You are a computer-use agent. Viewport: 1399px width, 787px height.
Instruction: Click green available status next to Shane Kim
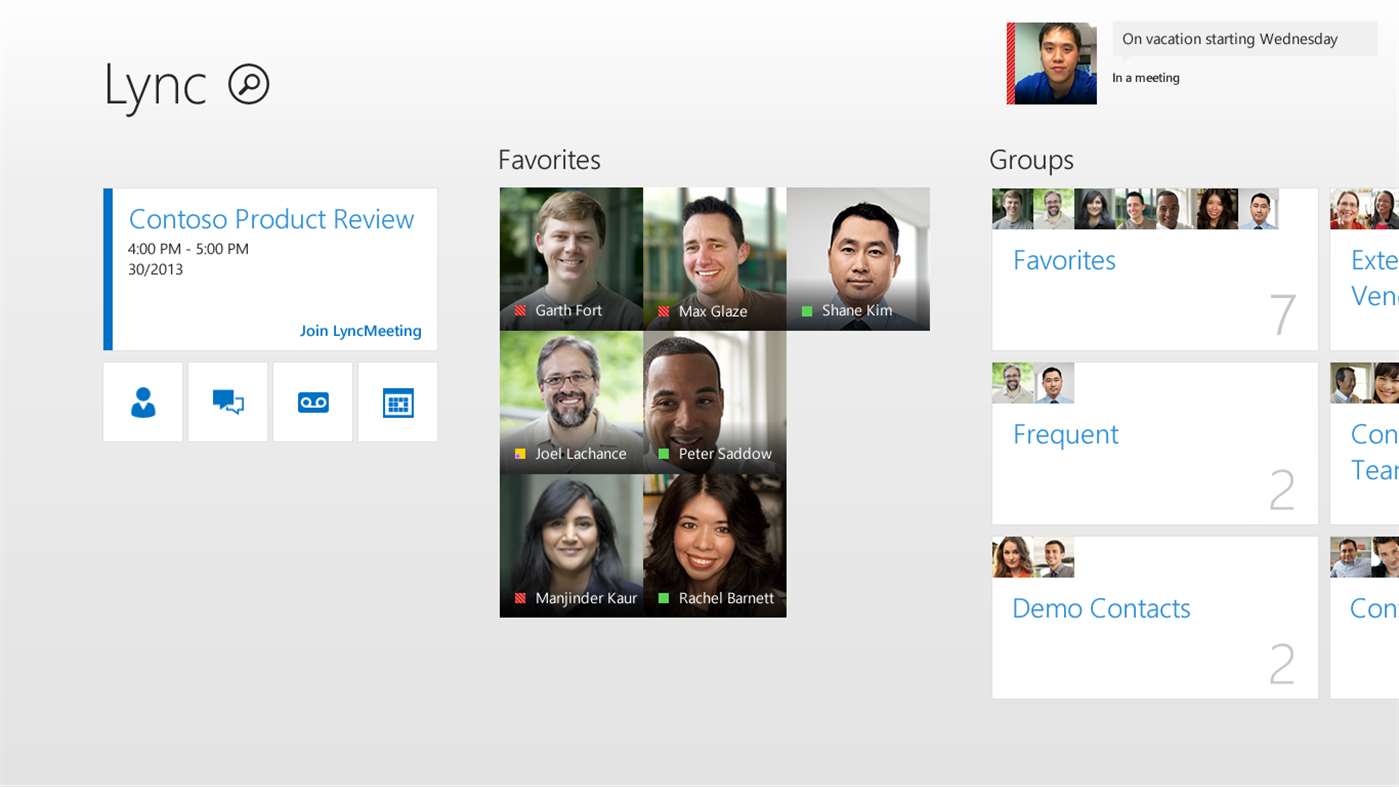807,311
